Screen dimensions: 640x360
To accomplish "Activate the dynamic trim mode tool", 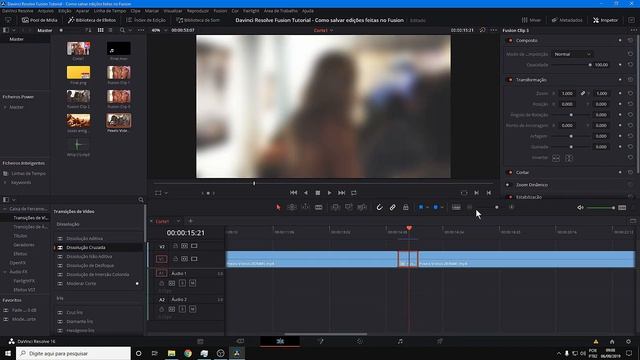I will point(305,207).
